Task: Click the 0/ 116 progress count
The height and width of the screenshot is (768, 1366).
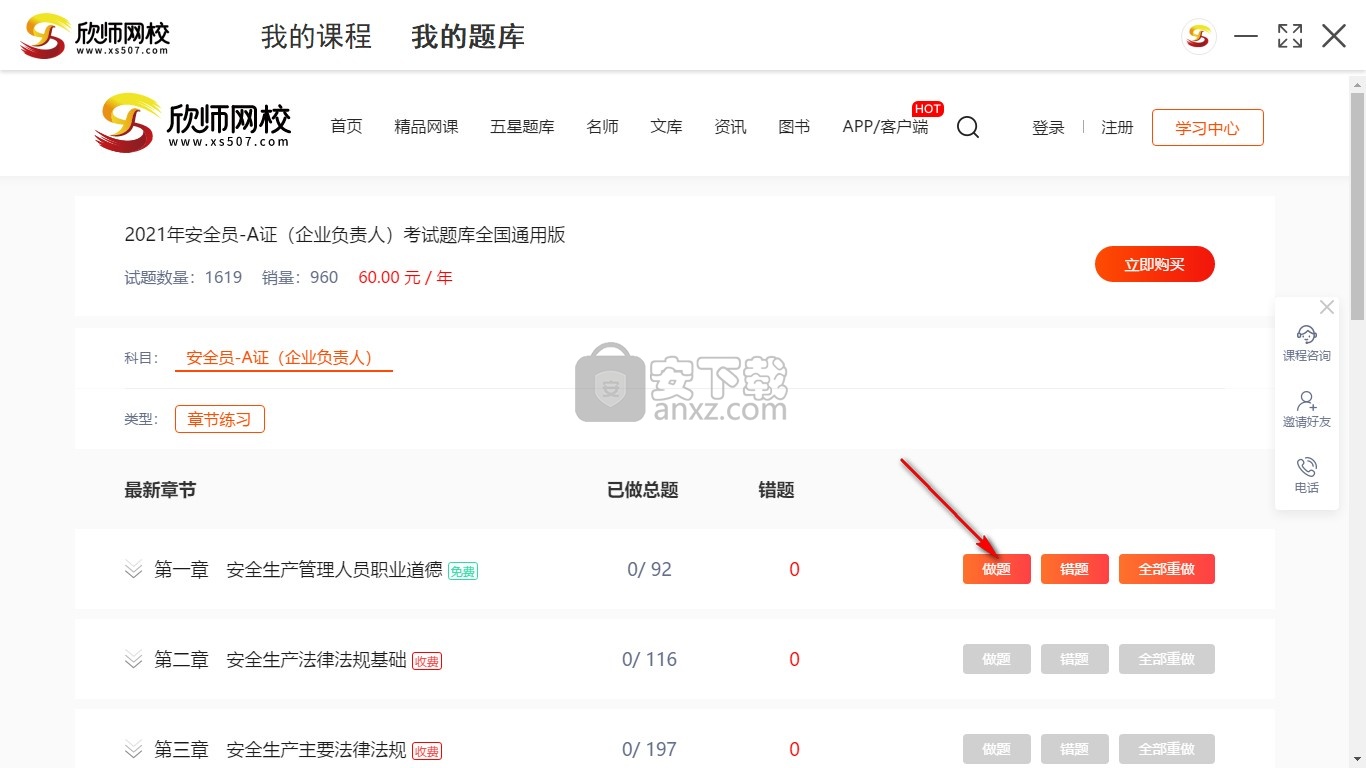Action: (649, 660)
